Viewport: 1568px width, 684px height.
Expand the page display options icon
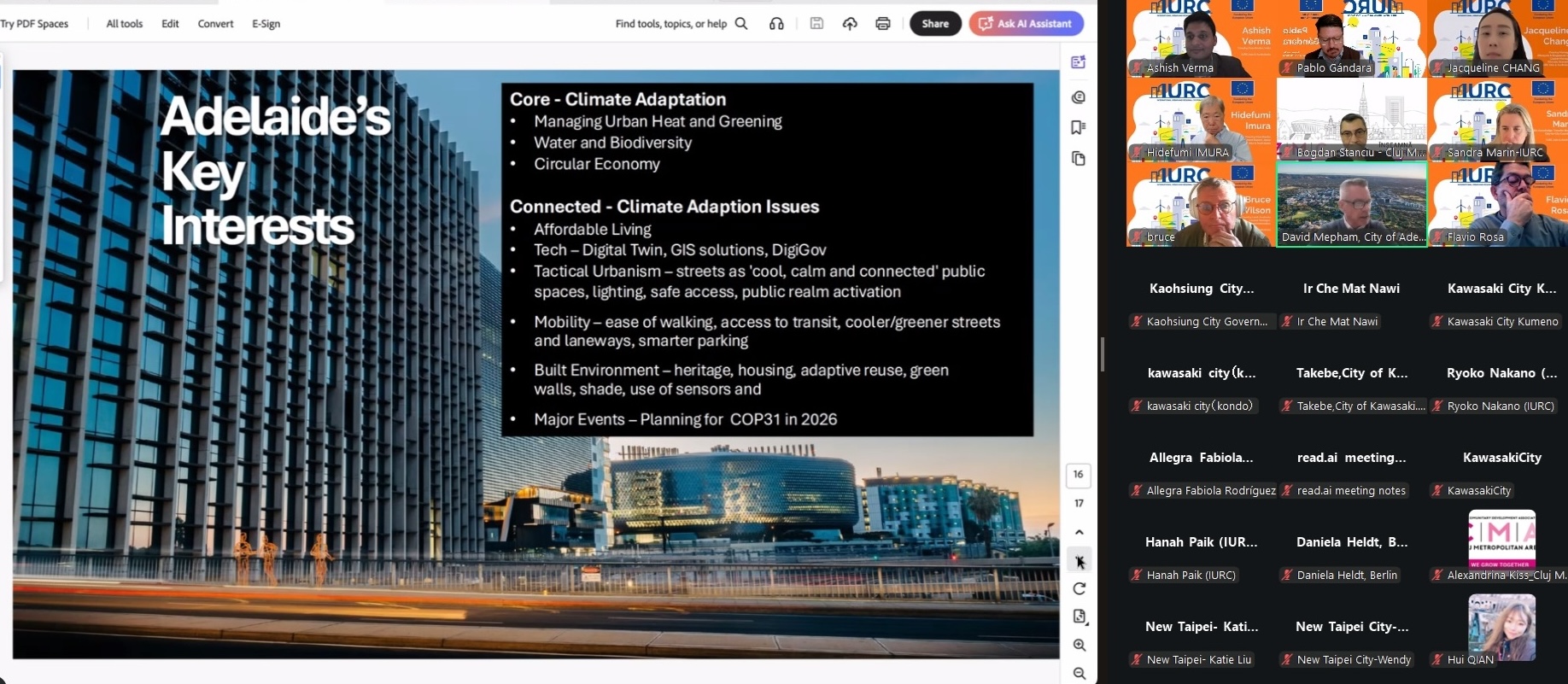(x=1079, y=617)
